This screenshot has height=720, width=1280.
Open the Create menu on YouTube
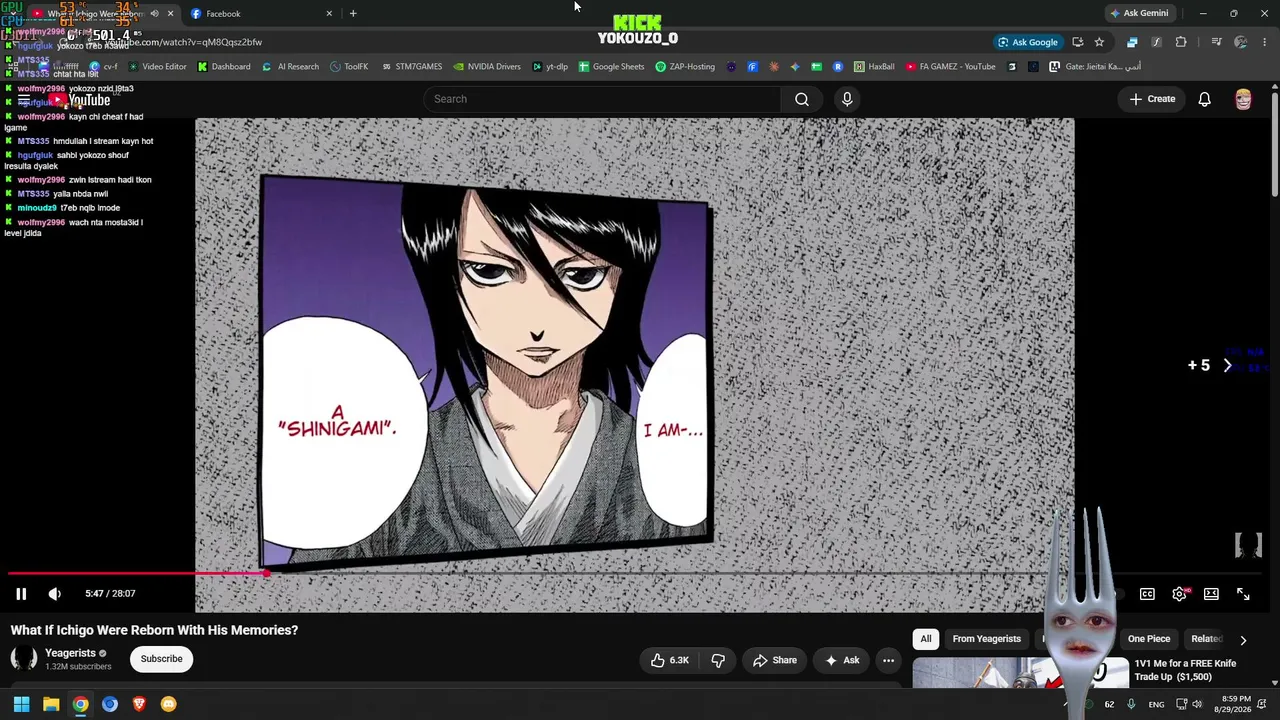click(x=1152, y=99)
